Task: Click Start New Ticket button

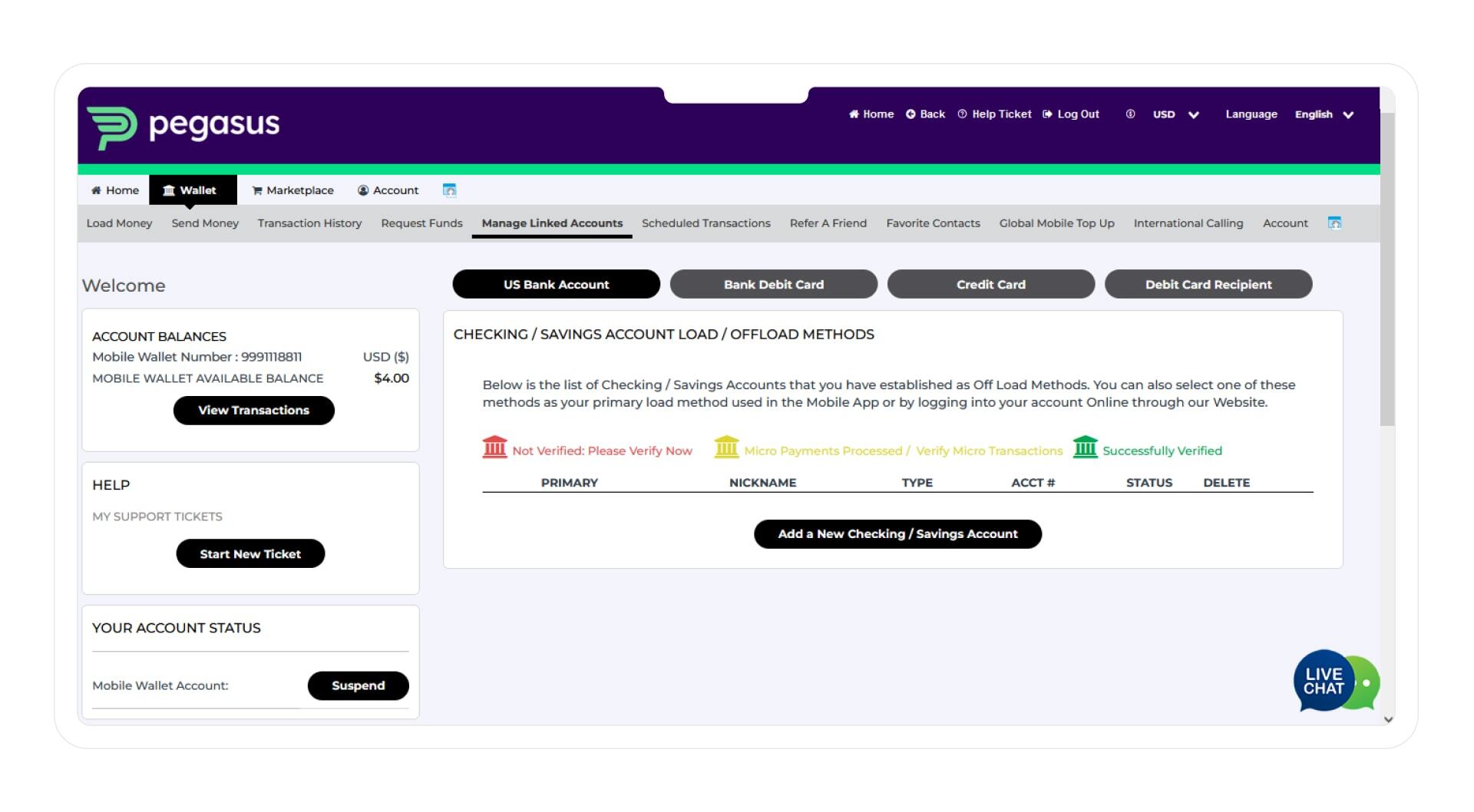Action: 250,553
